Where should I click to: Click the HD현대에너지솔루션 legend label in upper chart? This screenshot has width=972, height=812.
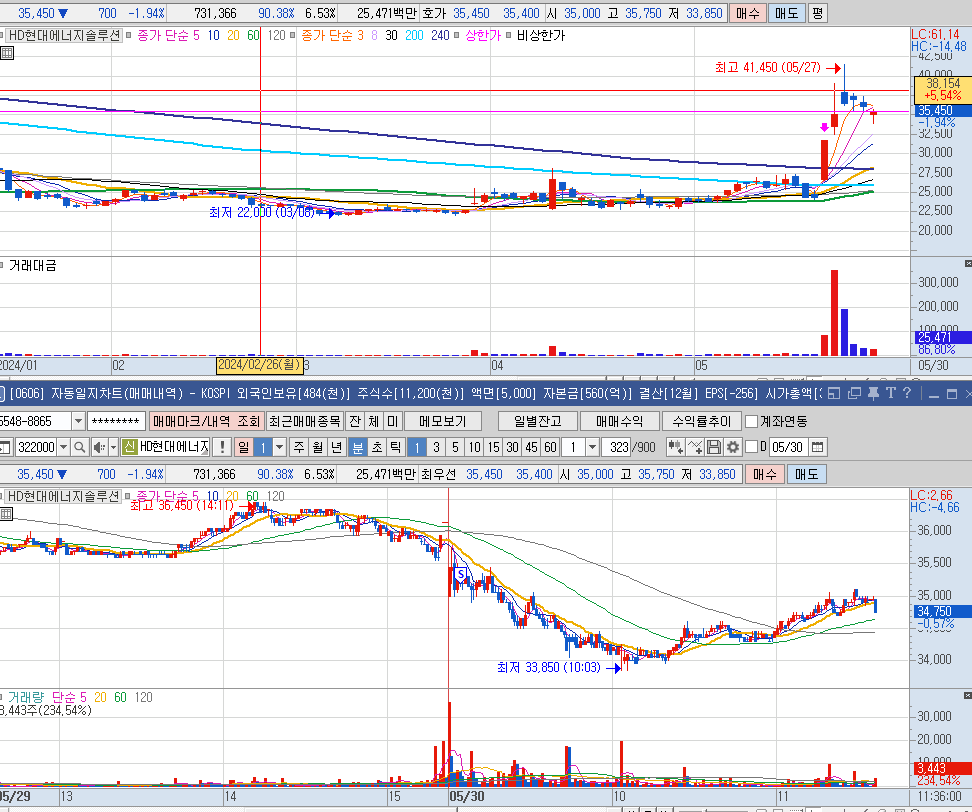click(x=64, y=35)
